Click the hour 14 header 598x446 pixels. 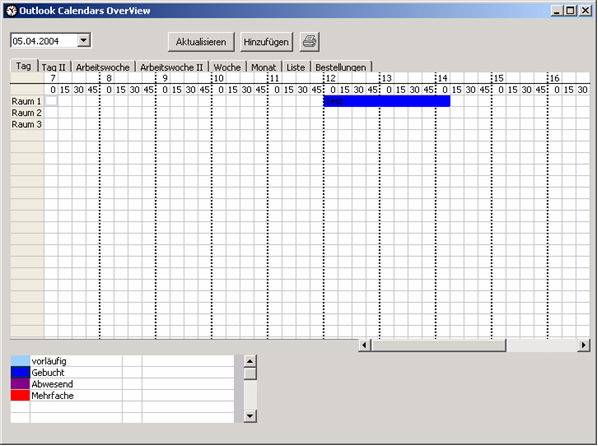point(442,78)
